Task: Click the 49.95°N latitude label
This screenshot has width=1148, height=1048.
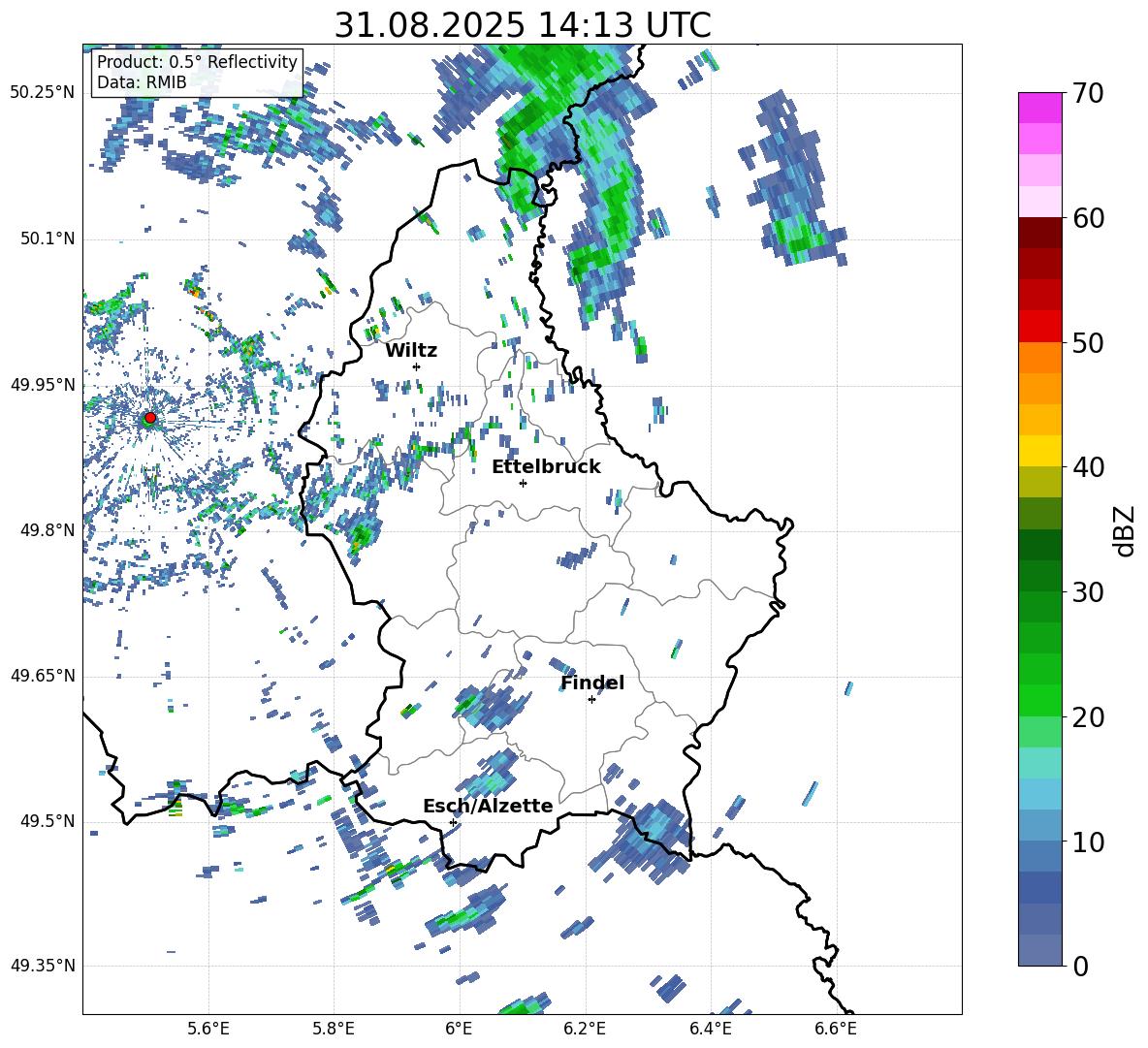Action: (43, 384)
